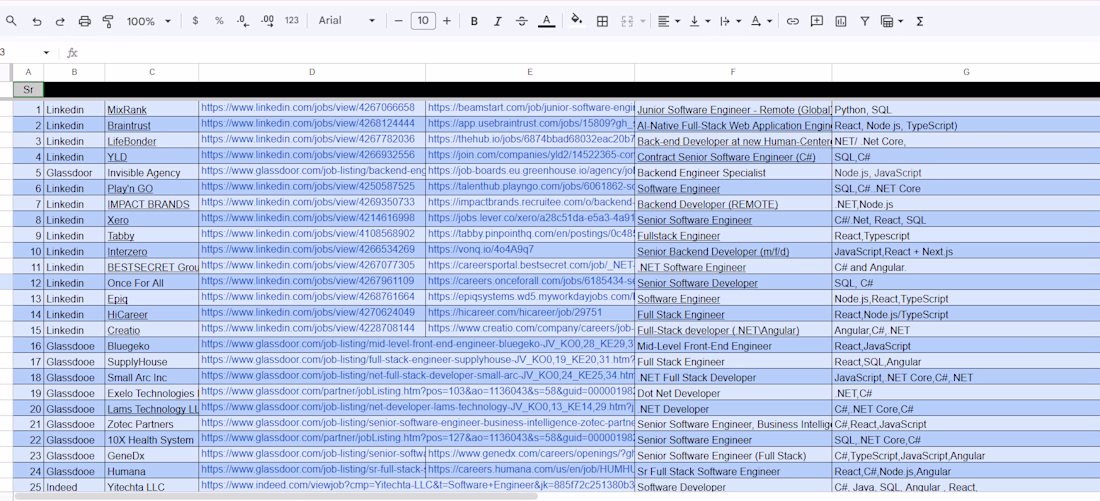Select the Mid-Level Front-End Engineer cell
Image resolution: width=1100 pixels, height=501 pixels.
coord(733,346)
